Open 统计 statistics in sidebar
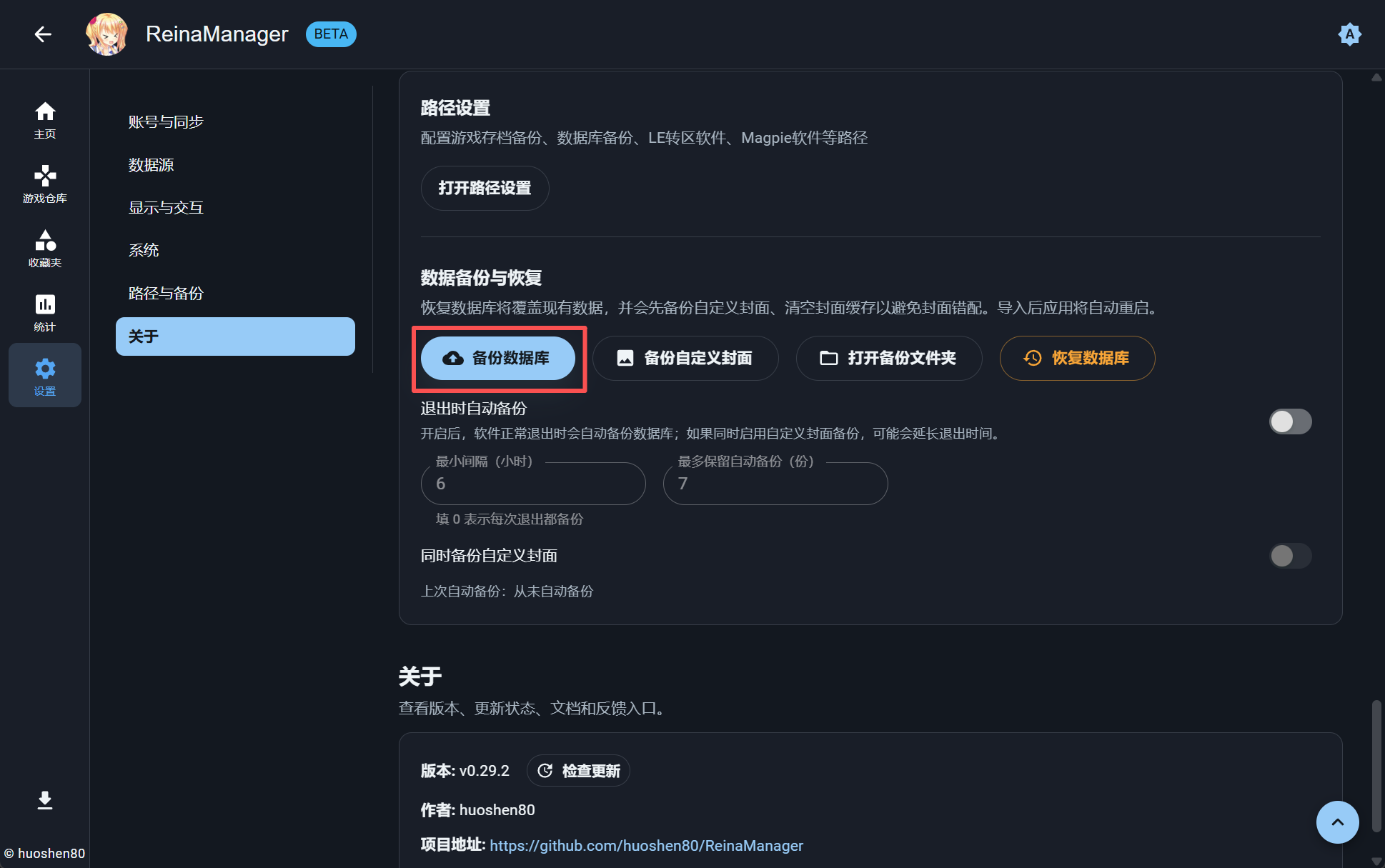The image size is (1385, 868). (x=45, y=313)
